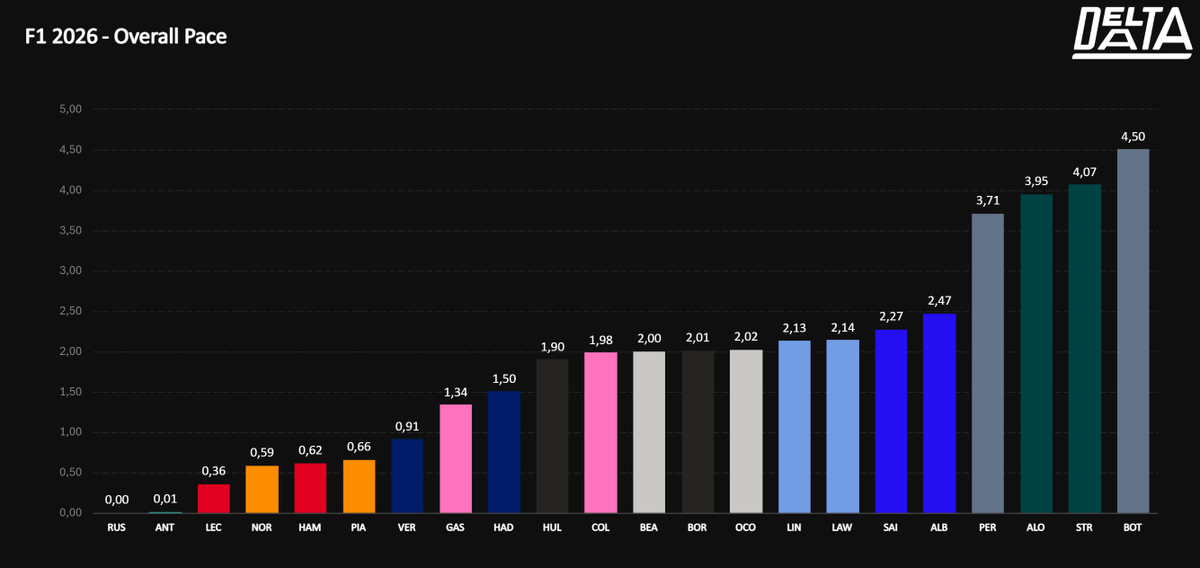The image size is (1200, 568).
Task: Click the 2,47 value label
Action: pyautogui.click(x=939, y=301)
